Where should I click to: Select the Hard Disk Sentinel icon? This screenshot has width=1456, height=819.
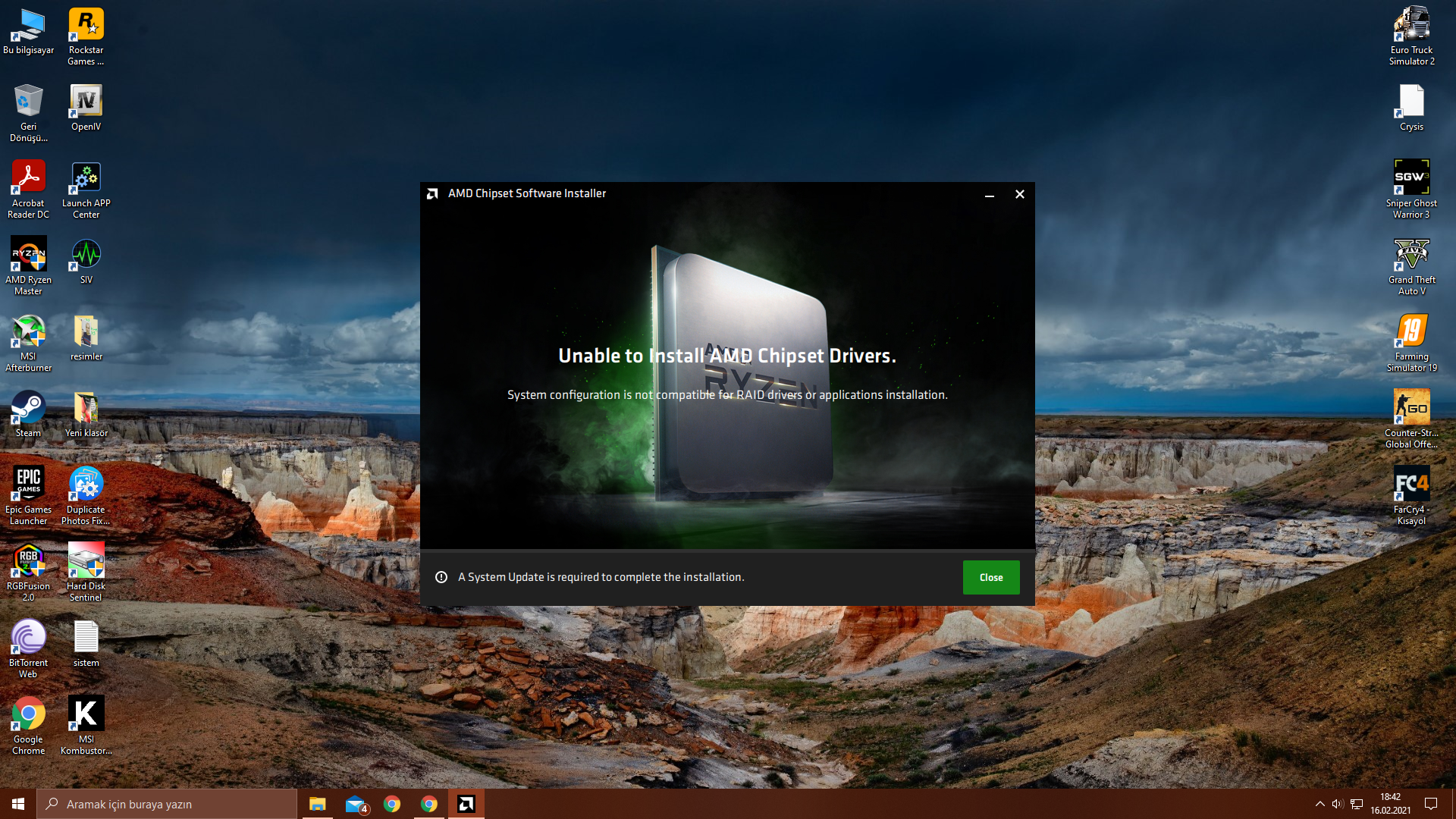86,571
